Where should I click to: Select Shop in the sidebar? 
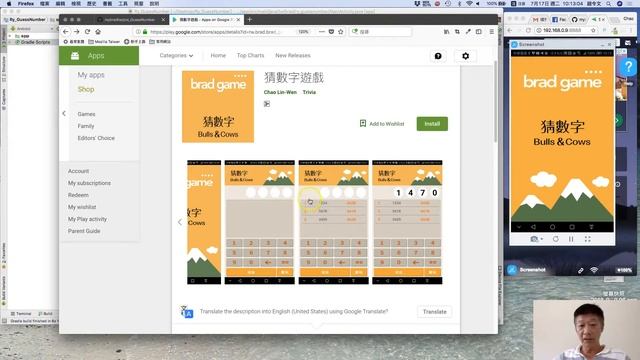86,89
